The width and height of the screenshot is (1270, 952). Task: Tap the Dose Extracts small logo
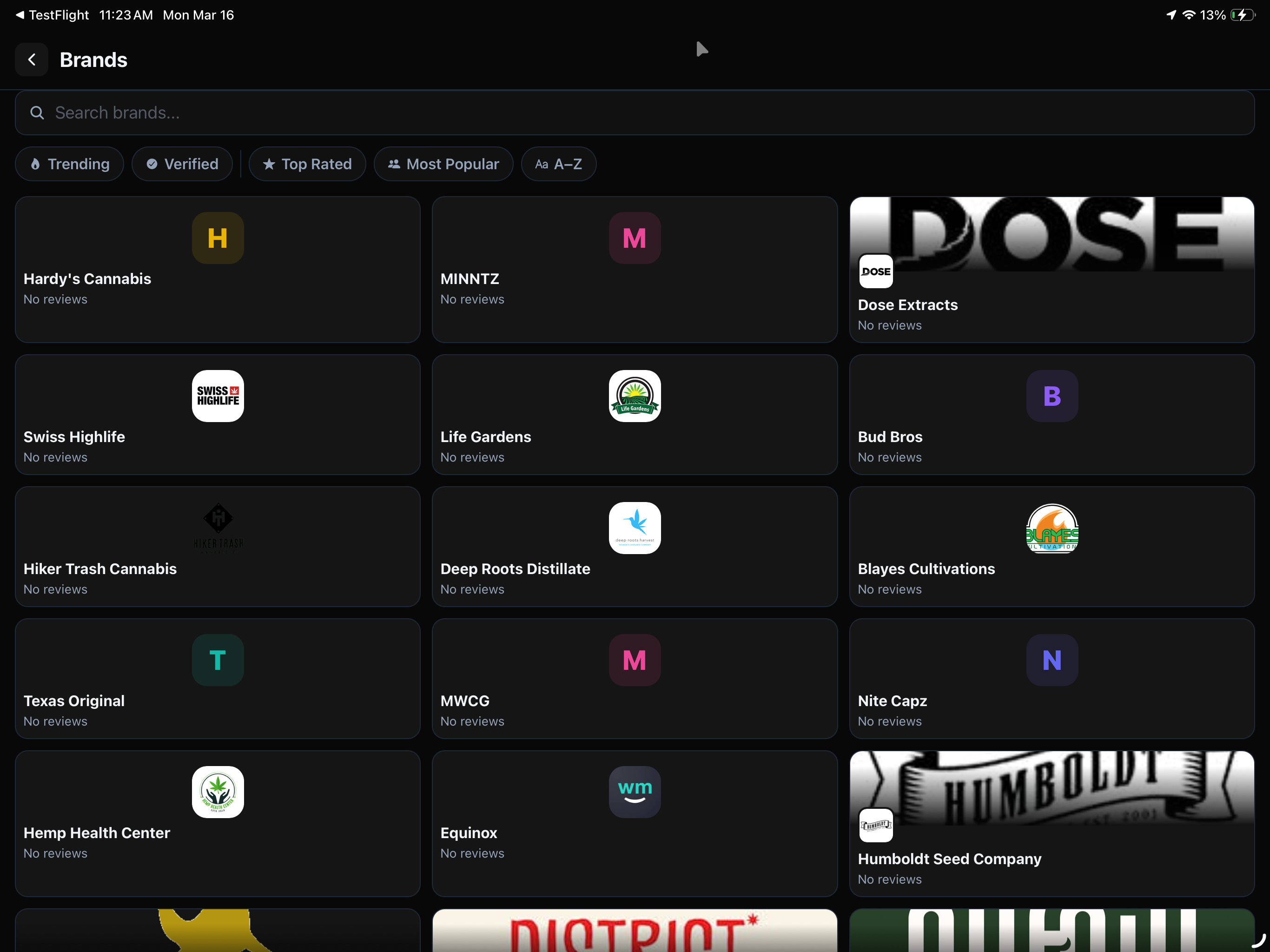(875, 271)
